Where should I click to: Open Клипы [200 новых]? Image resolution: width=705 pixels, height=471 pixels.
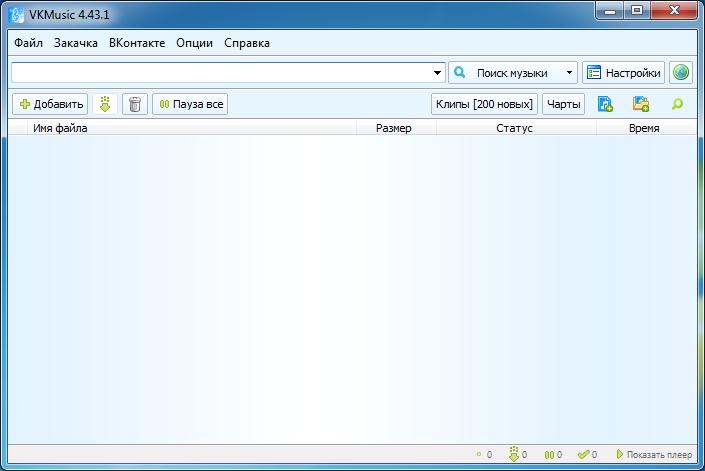pyautogui.click(x=484, y=104)
